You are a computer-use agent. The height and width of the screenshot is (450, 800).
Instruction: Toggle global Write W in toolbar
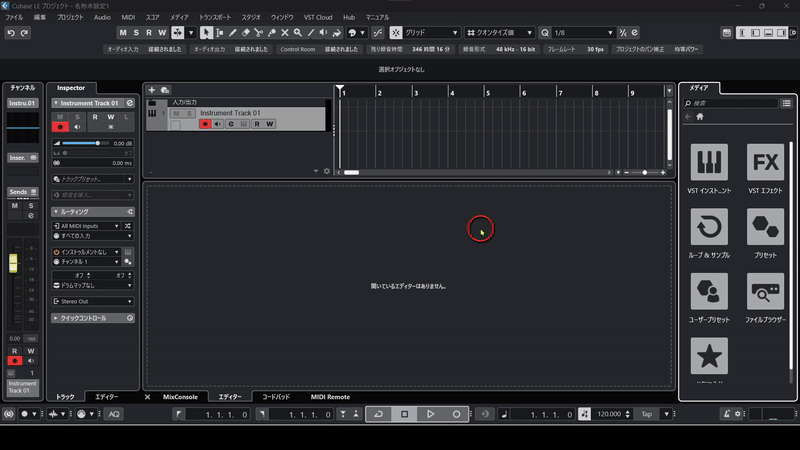click(162, 33)
